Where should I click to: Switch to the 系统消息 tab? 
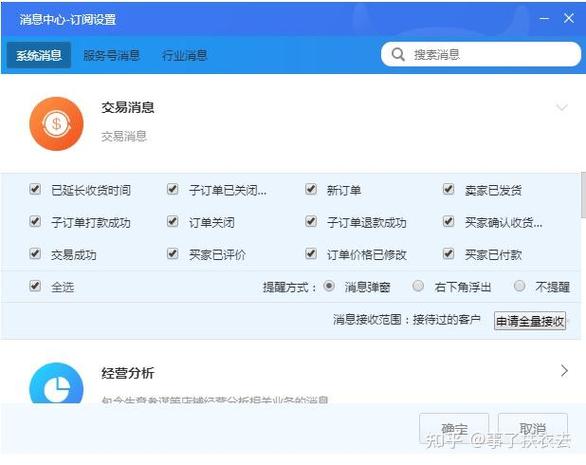pos(39,55)
